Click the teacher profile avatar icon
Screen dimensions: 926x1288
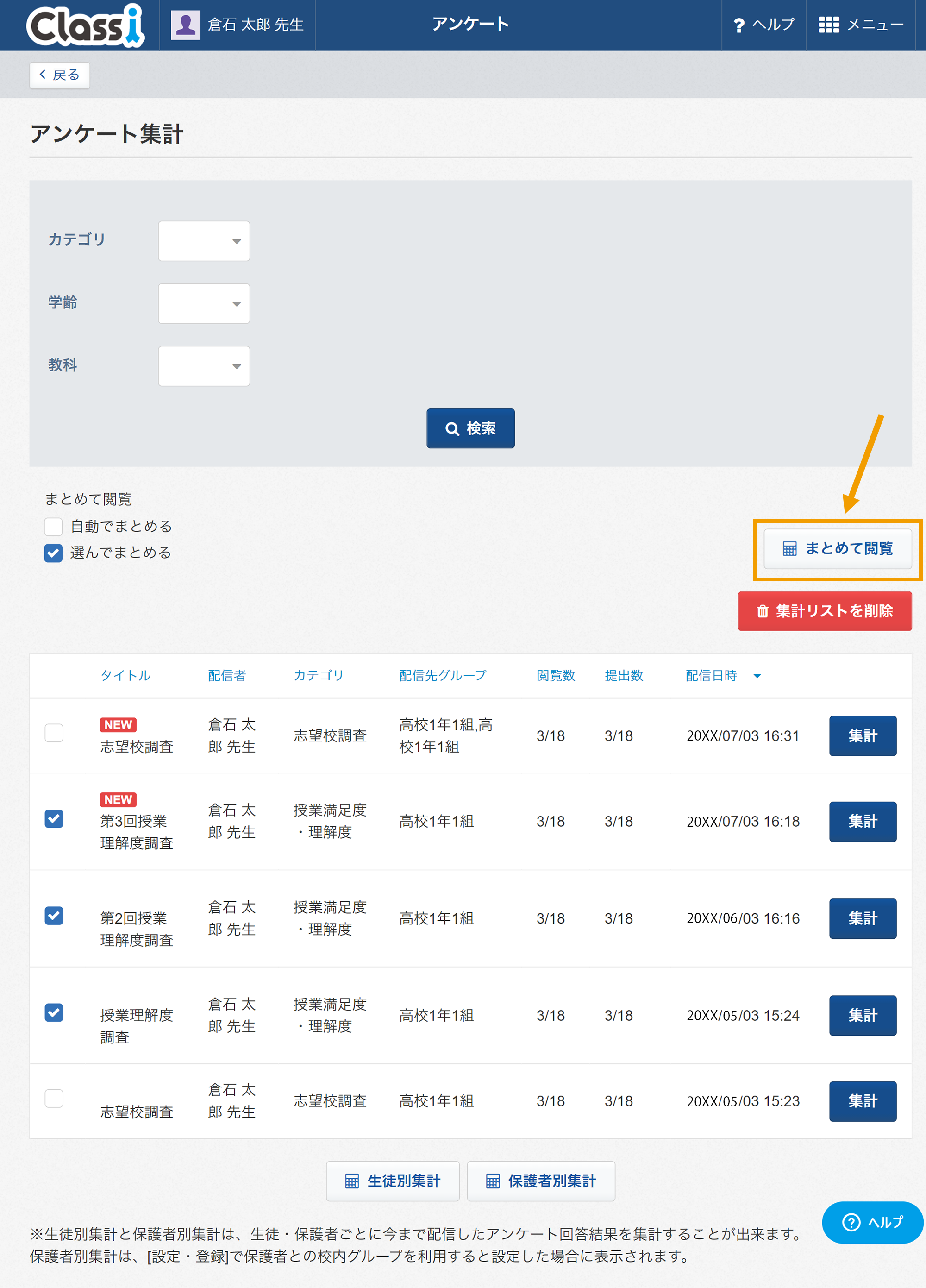tap(186, 25)
